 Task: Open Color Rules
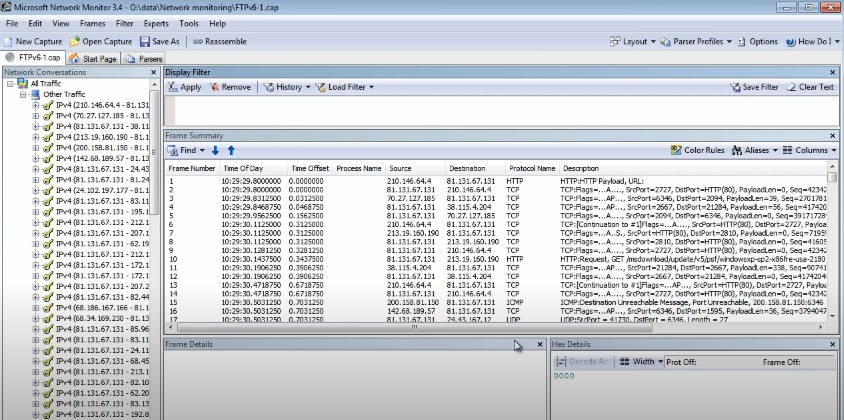(x=698, y=151)
